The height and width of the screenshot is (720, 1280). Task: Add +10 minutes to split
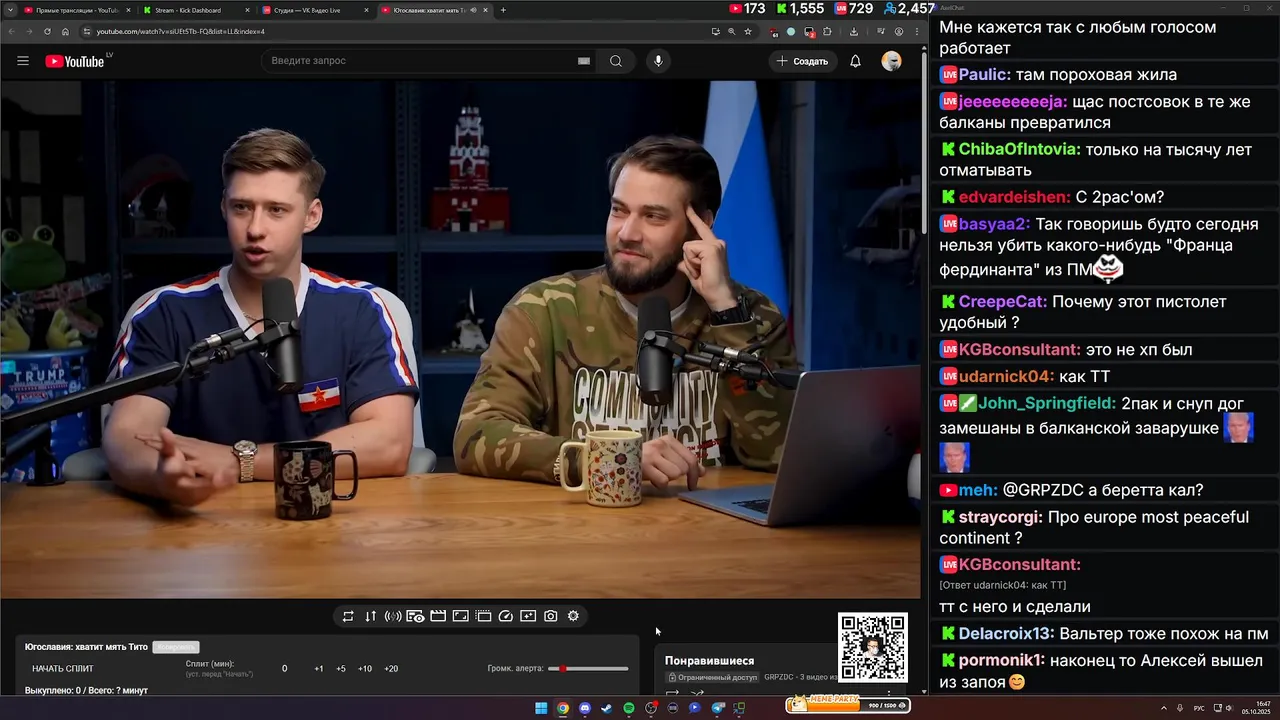(365, 668)
